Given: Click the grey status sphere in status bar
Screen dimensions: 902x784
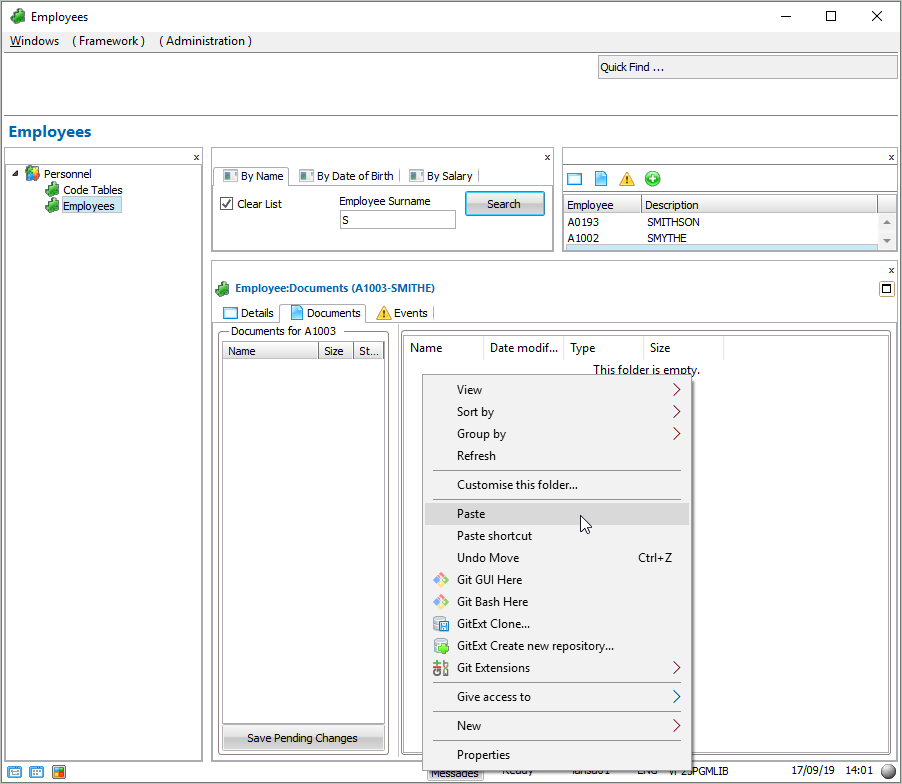Looking at the screenshot, I should click(x=887, y=771).
